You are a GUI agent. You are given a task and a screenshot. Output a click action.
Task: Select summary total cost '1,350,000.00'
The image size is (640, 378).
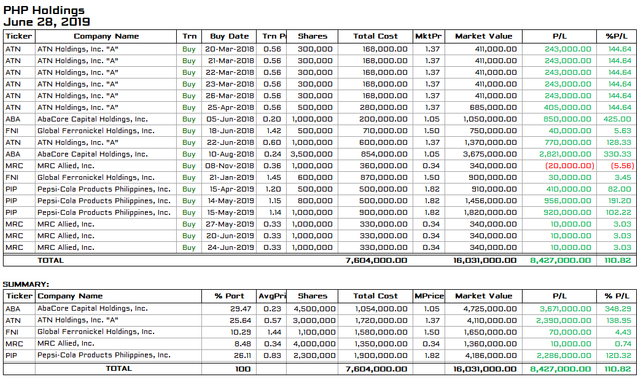(x=381, y=344)
